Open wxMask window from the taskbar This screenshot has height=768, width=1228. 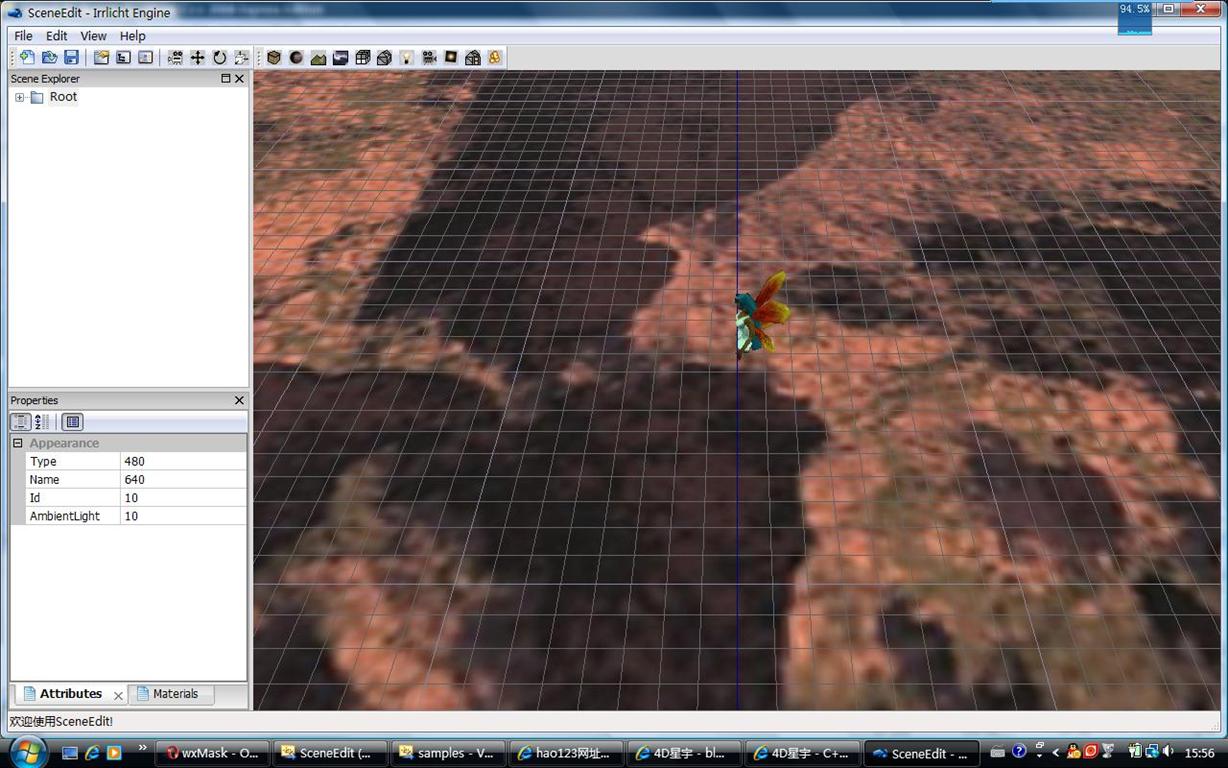pos(212,753)
